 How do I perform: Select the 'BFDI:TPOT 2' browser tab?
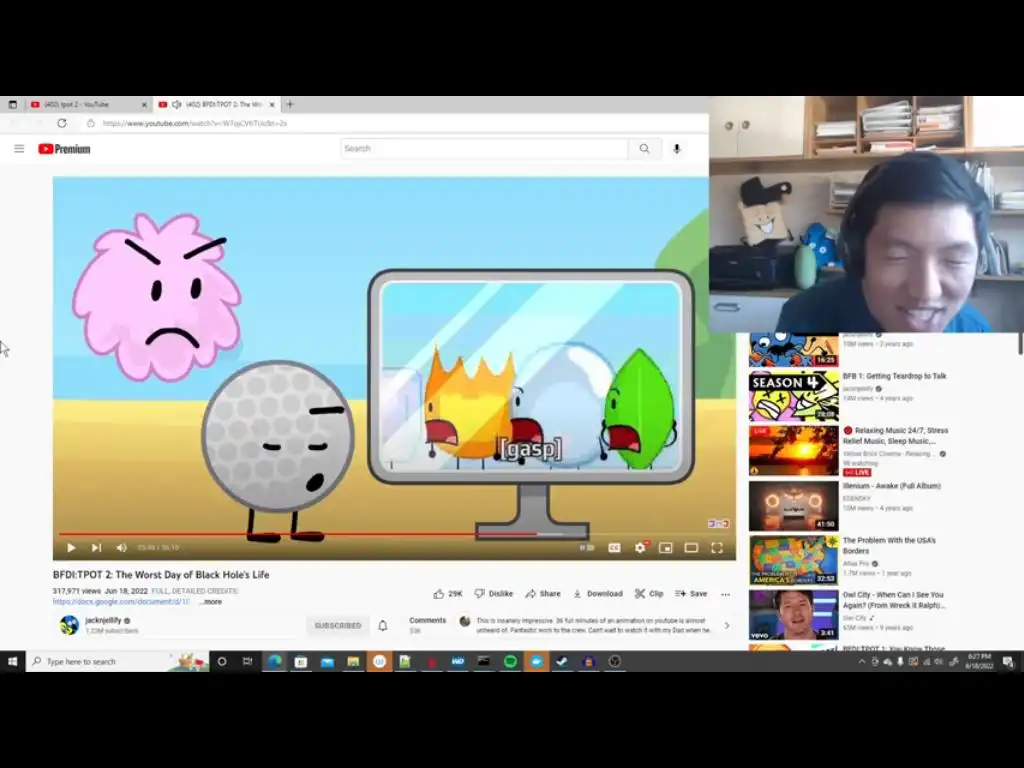point(217,104)
